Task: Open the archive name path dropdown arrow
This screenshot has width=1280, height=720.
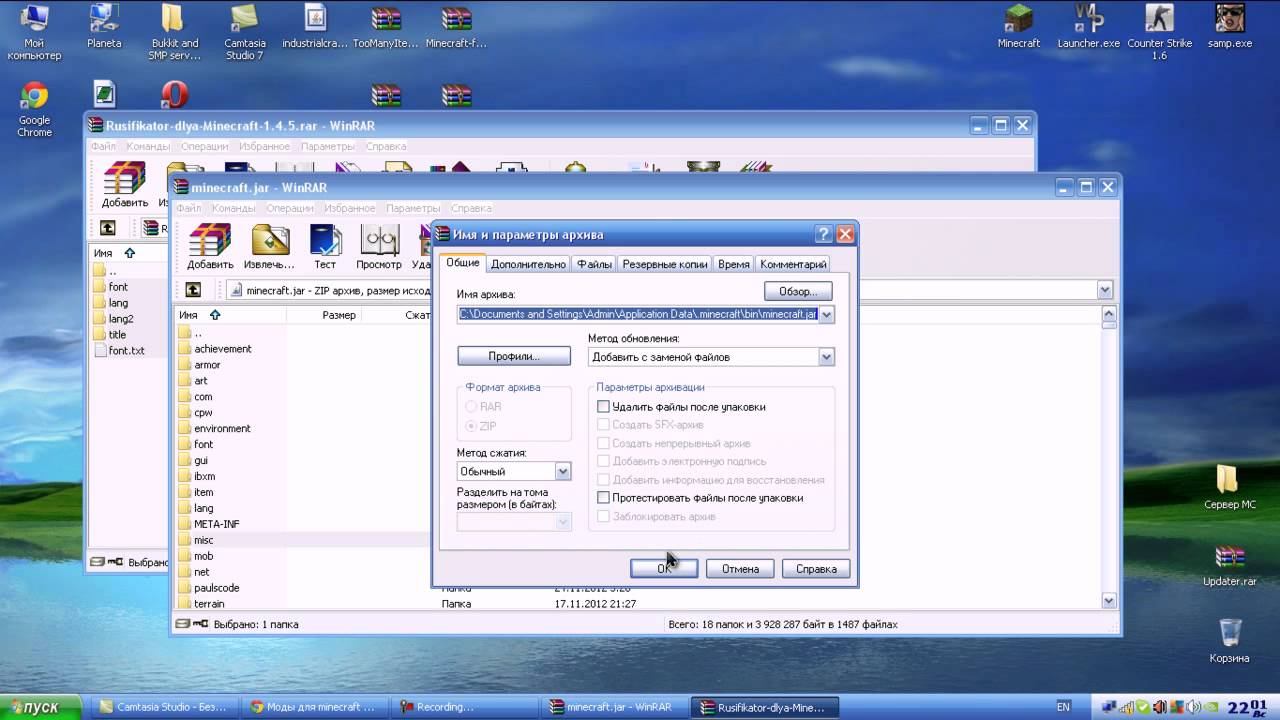Action: (826, 314)
